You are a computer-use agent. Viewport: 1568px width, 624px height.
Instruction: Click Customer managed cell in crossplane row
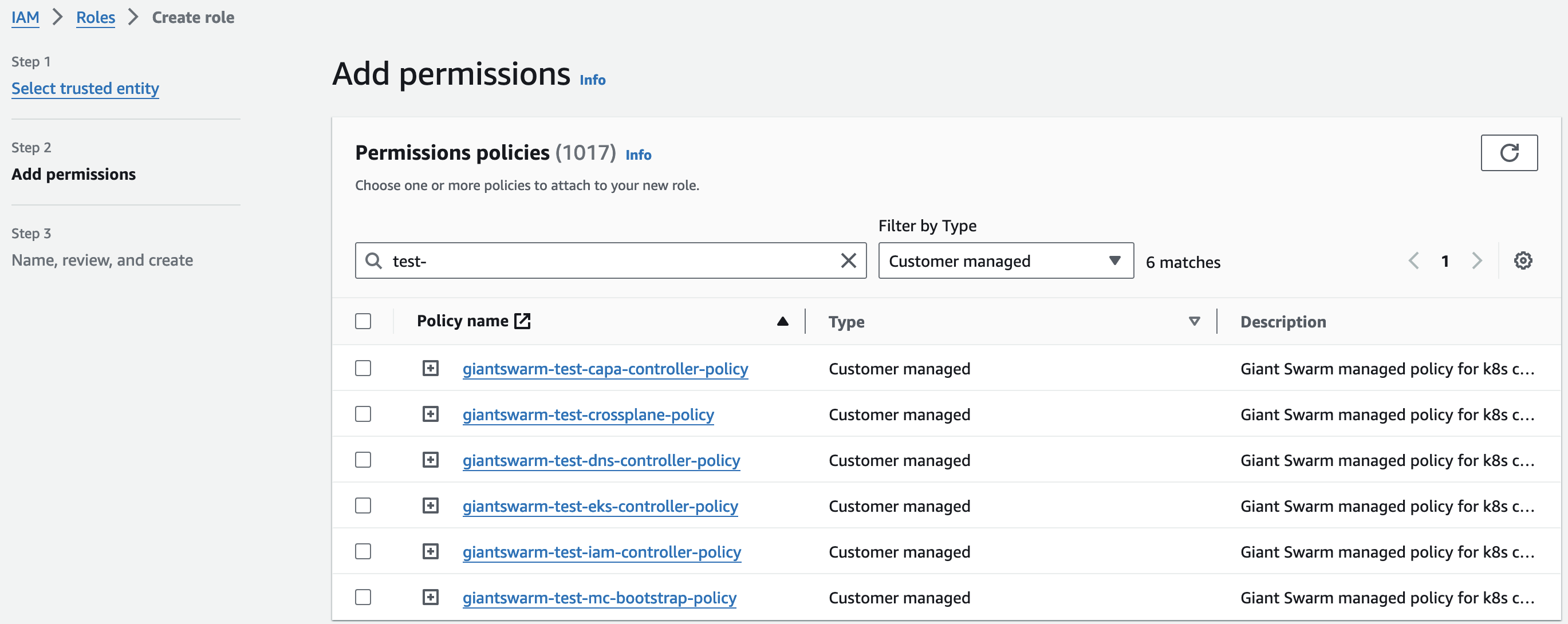tap(899, 415)
